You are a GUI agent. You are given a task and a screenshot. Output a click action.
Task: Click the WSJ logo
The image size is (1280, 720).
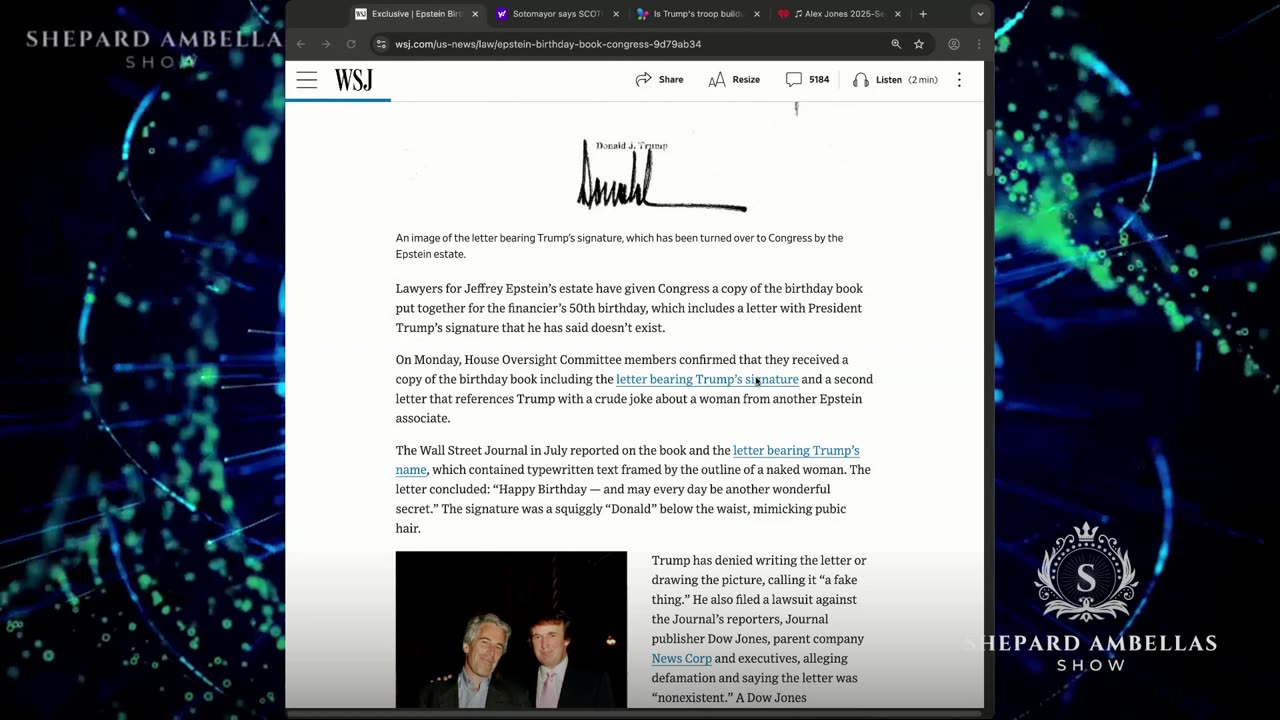coord(353,80)
